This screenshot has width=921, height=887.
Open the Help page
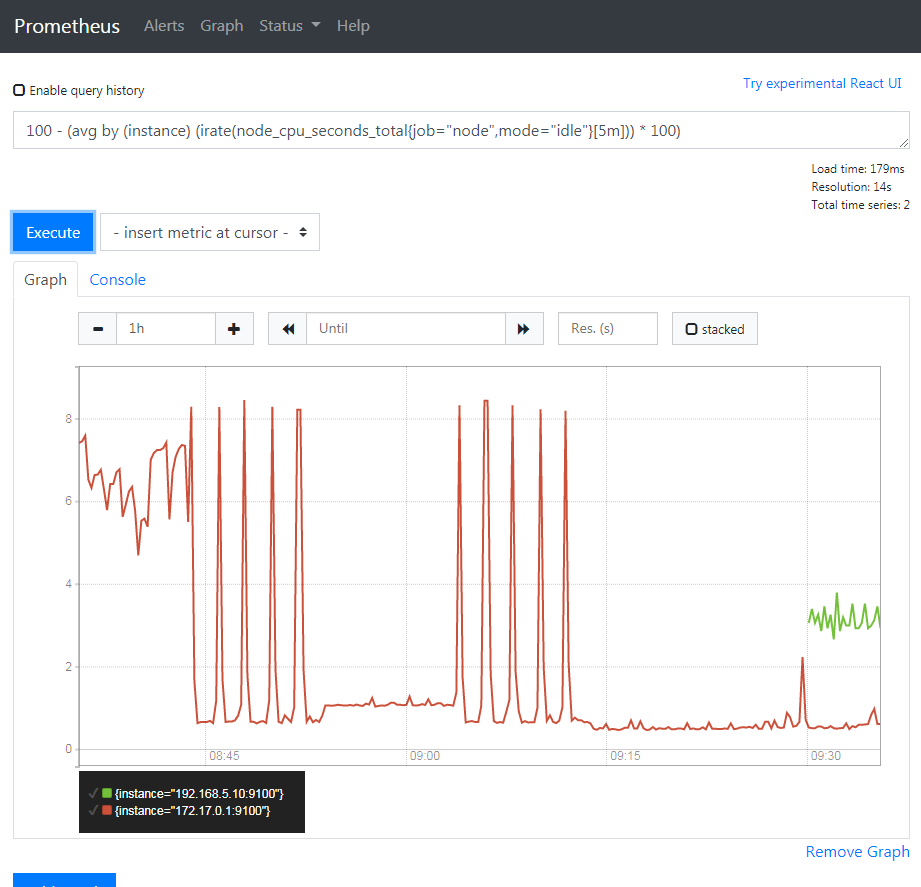(353, 26)
